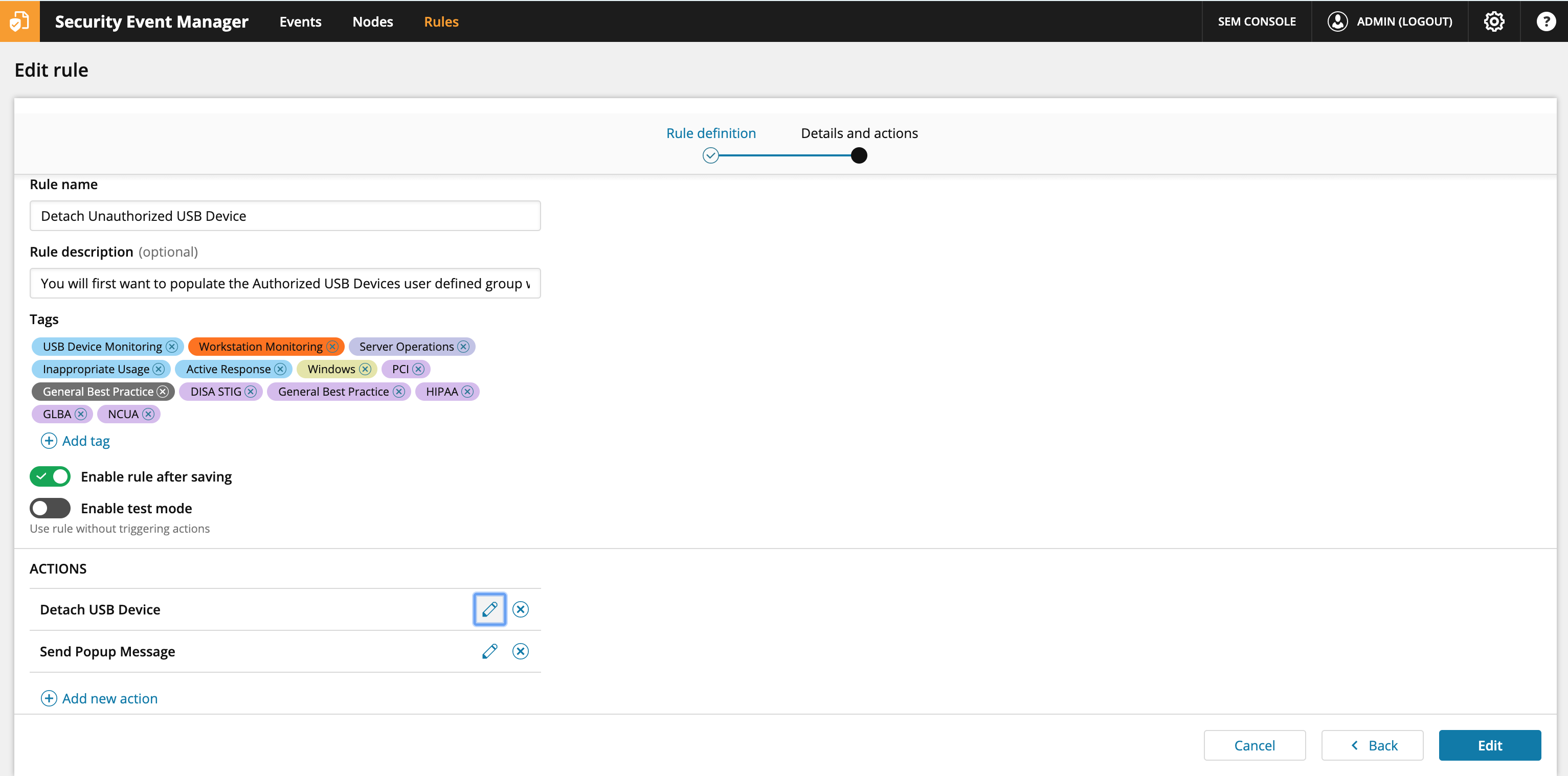Turn off Enable rule after saving
Viewport: 1568px width, 776px height.
tap(50, 476)
